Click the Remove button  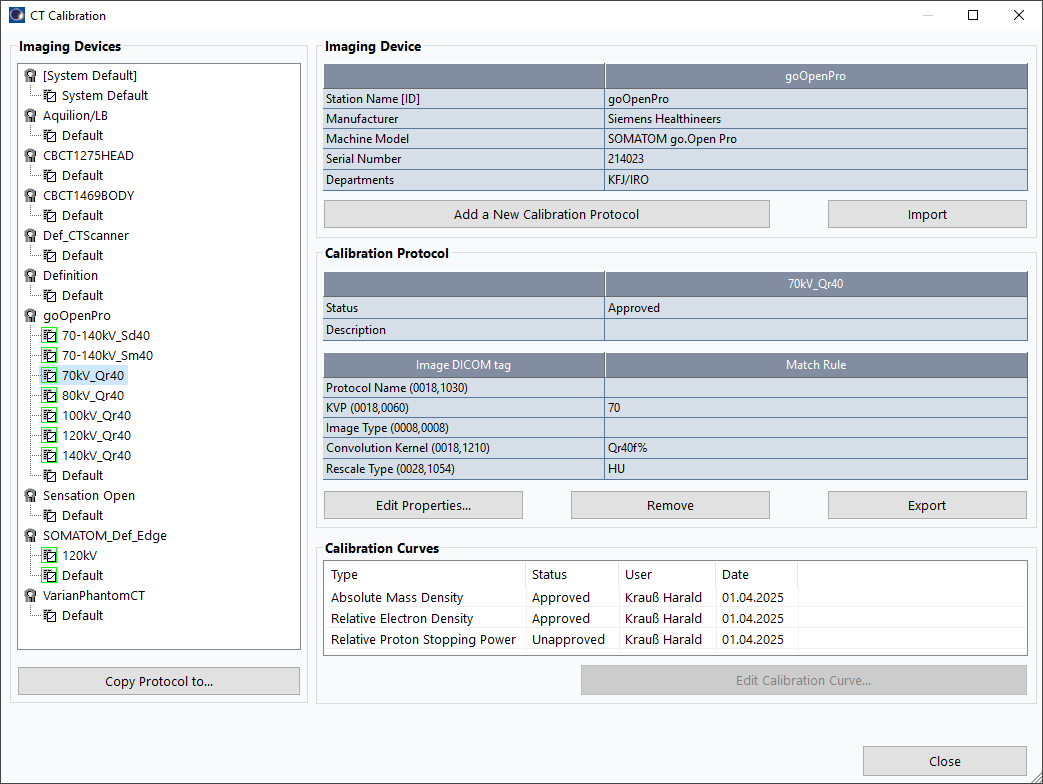[670, 505]
